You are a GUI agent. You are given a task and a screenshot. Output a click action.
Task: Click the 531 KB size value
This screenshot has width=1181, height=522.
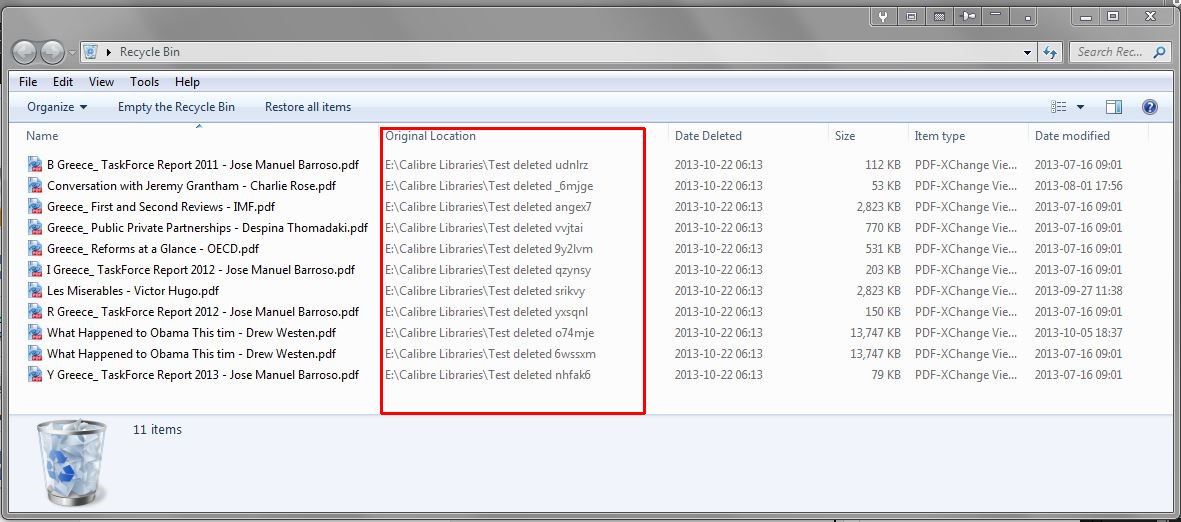pyautogui.click(x=883, y=249)
